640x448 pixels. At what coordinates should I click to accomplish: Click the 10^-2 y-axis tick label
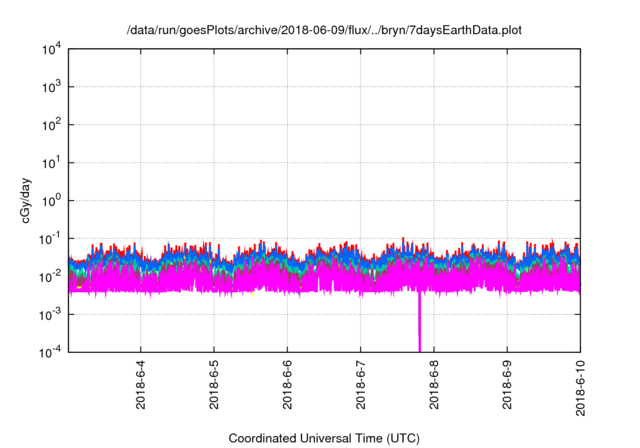50,277
